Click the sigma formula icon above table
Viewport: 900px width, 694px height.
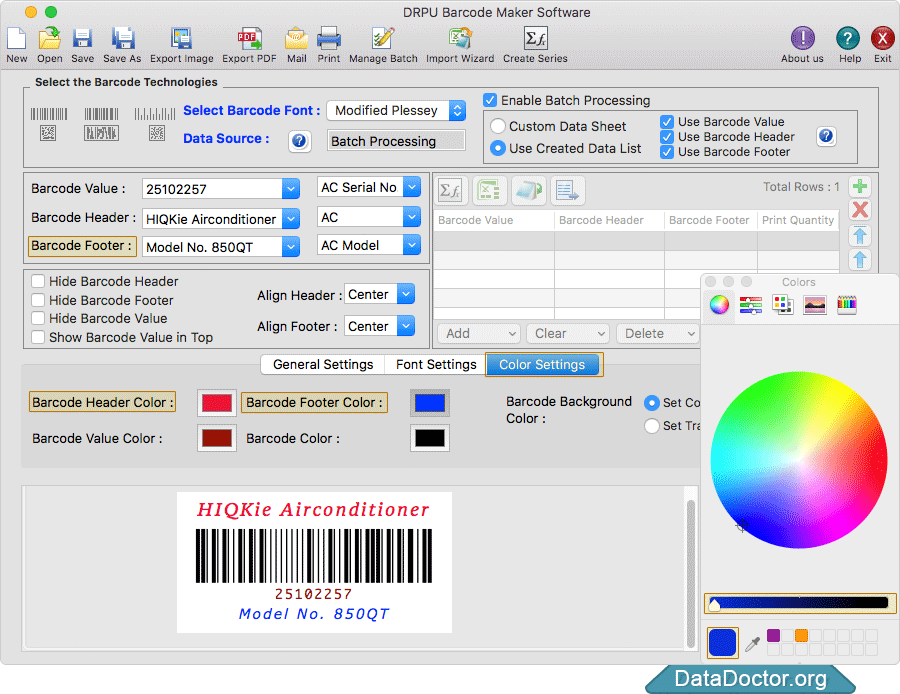coord(450,190)
